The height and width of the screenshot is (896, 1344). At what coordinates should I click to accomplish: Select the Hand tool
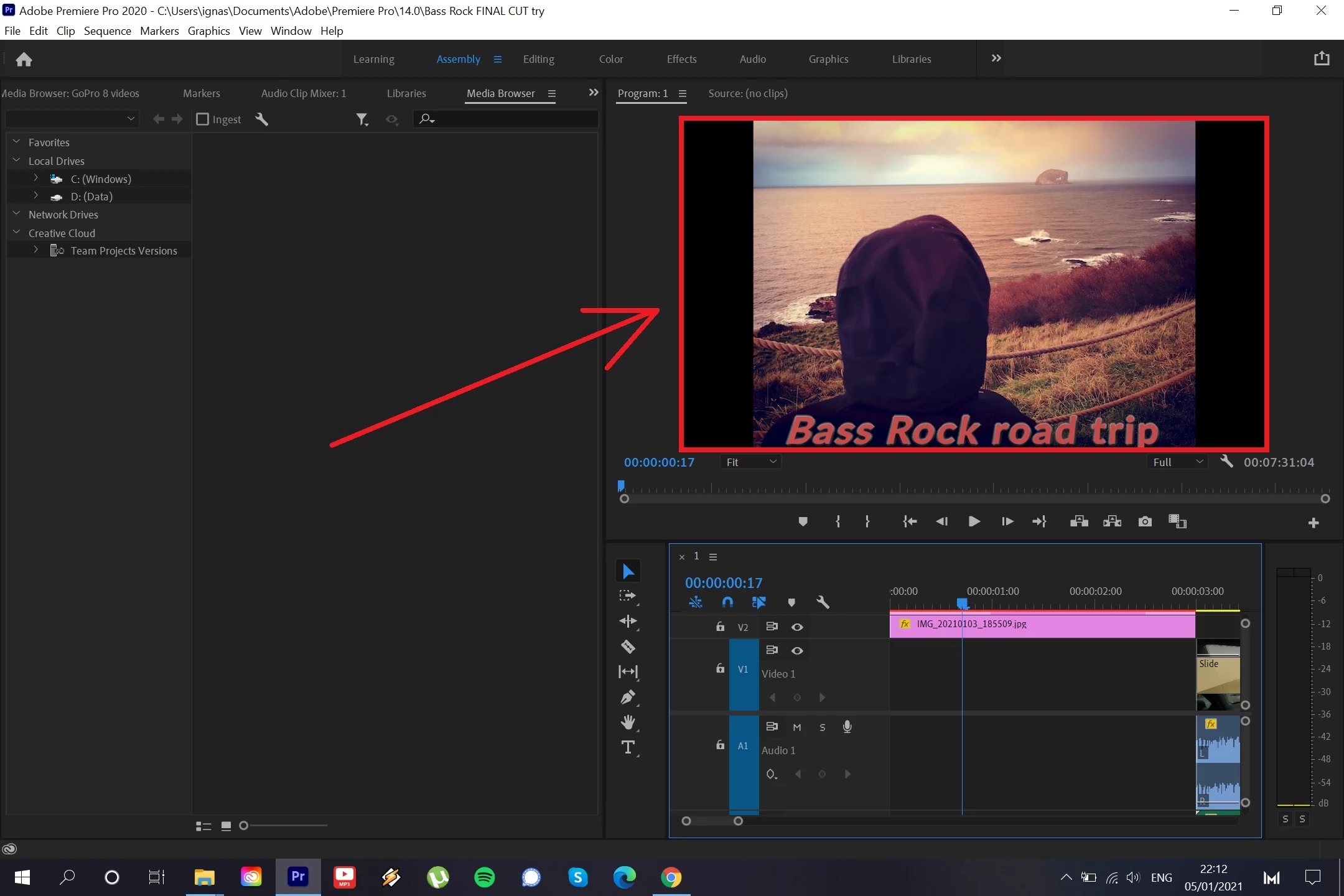(x=628, y=722)
